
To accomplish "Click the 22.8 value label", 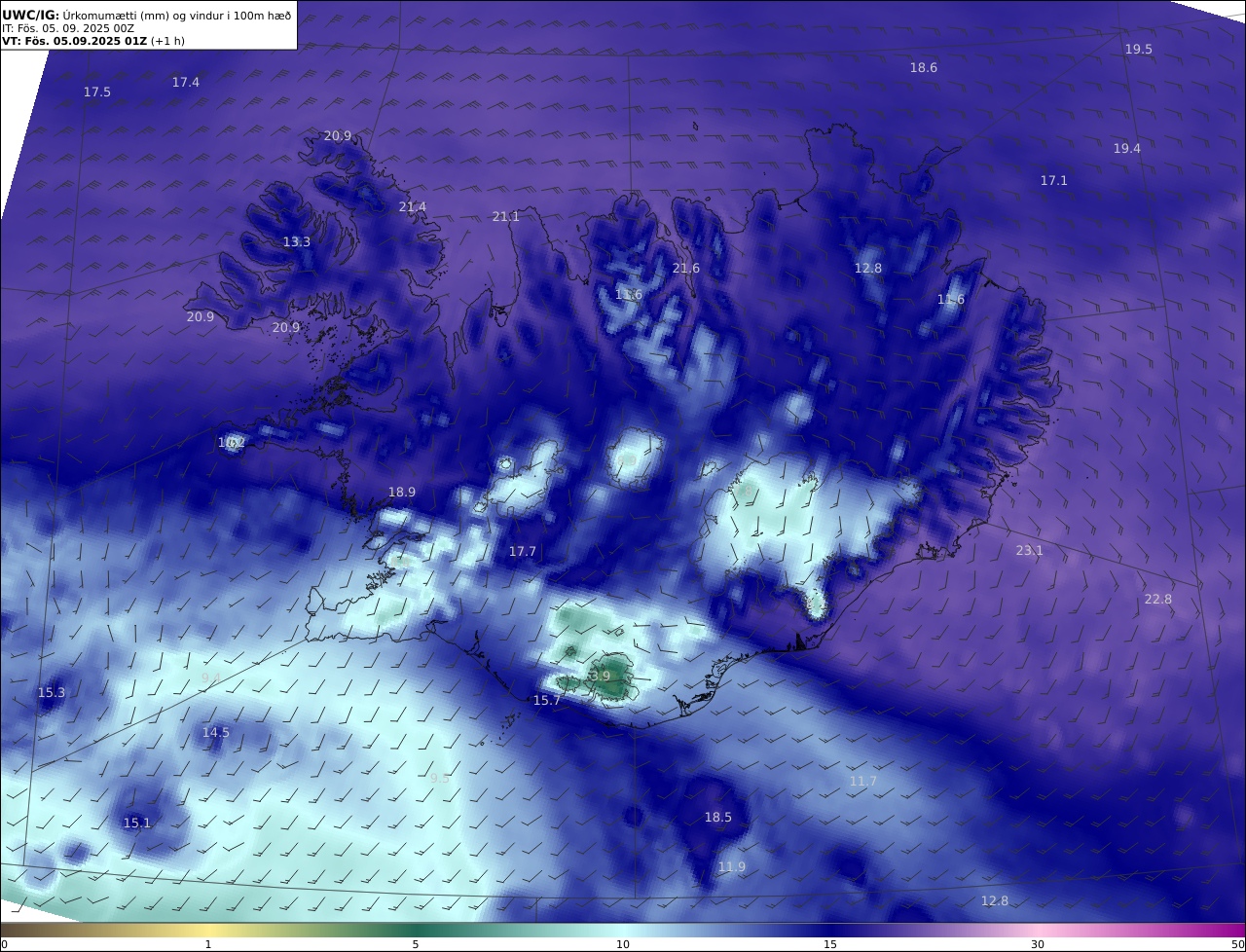I will (1158, 600).
